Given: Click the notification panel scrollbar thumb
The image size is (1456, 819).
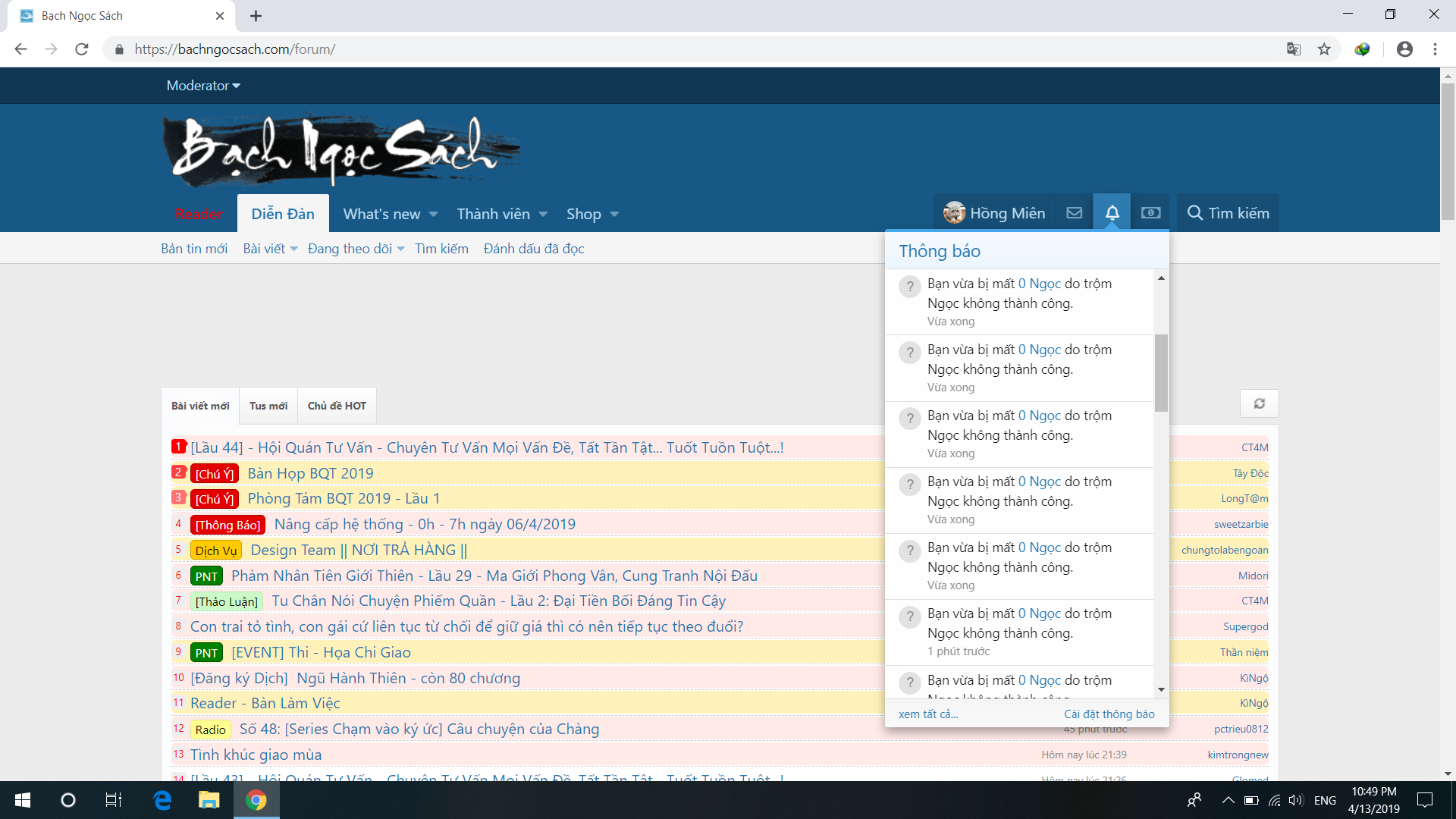Looking at the screenshot, I should (x=1161, y=372).
